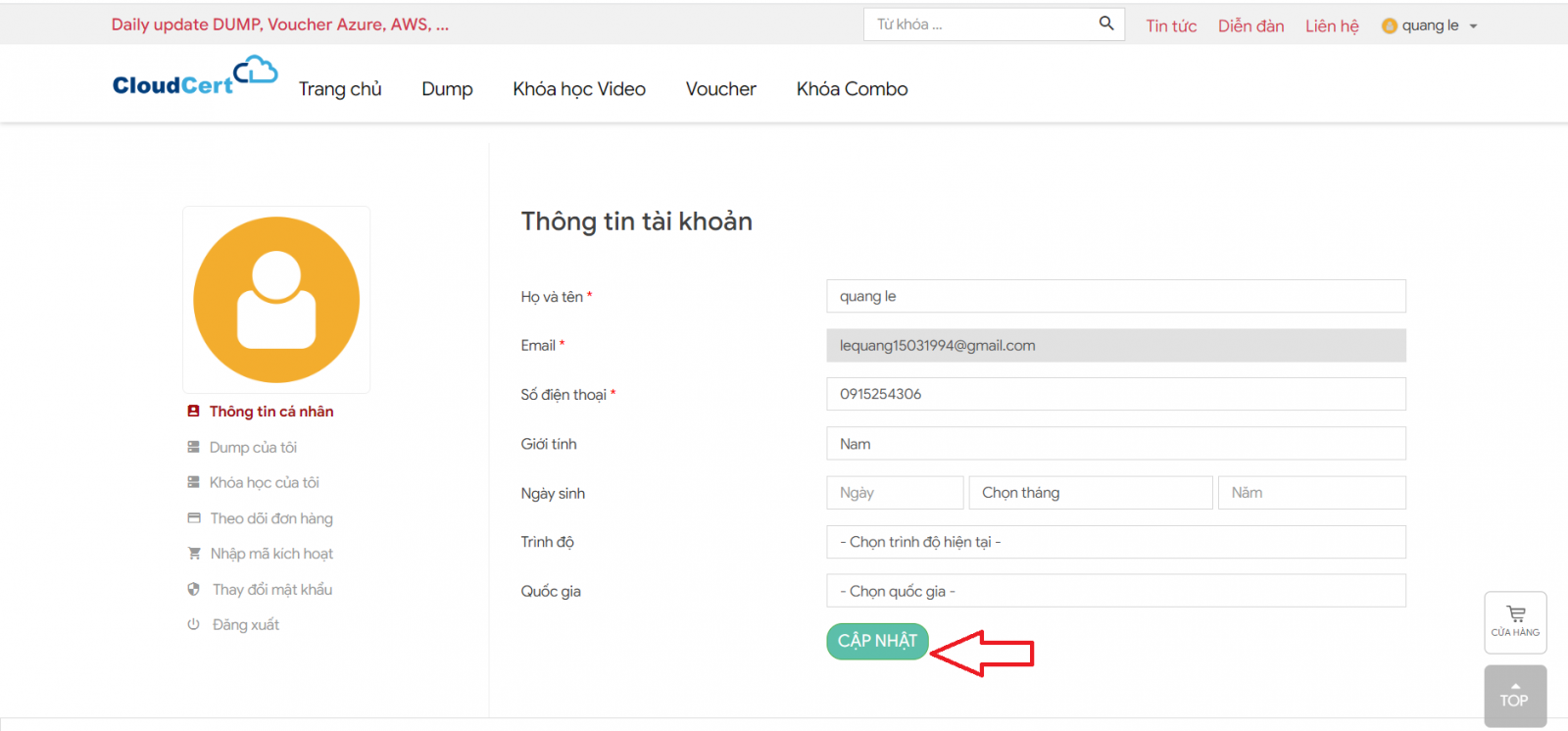Click the power icon beside Đăng xuất

[194, 624]
